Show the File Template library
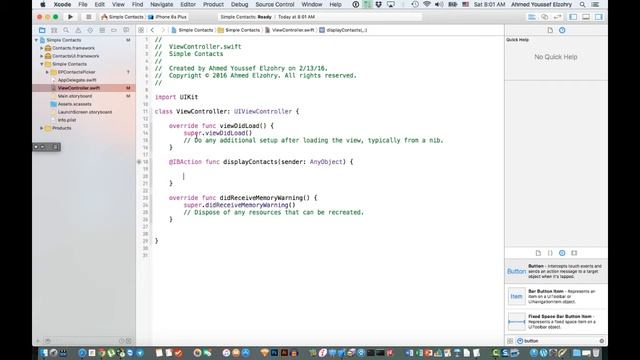The width and height of the screenshot is (640, 360). pos(538,253)
